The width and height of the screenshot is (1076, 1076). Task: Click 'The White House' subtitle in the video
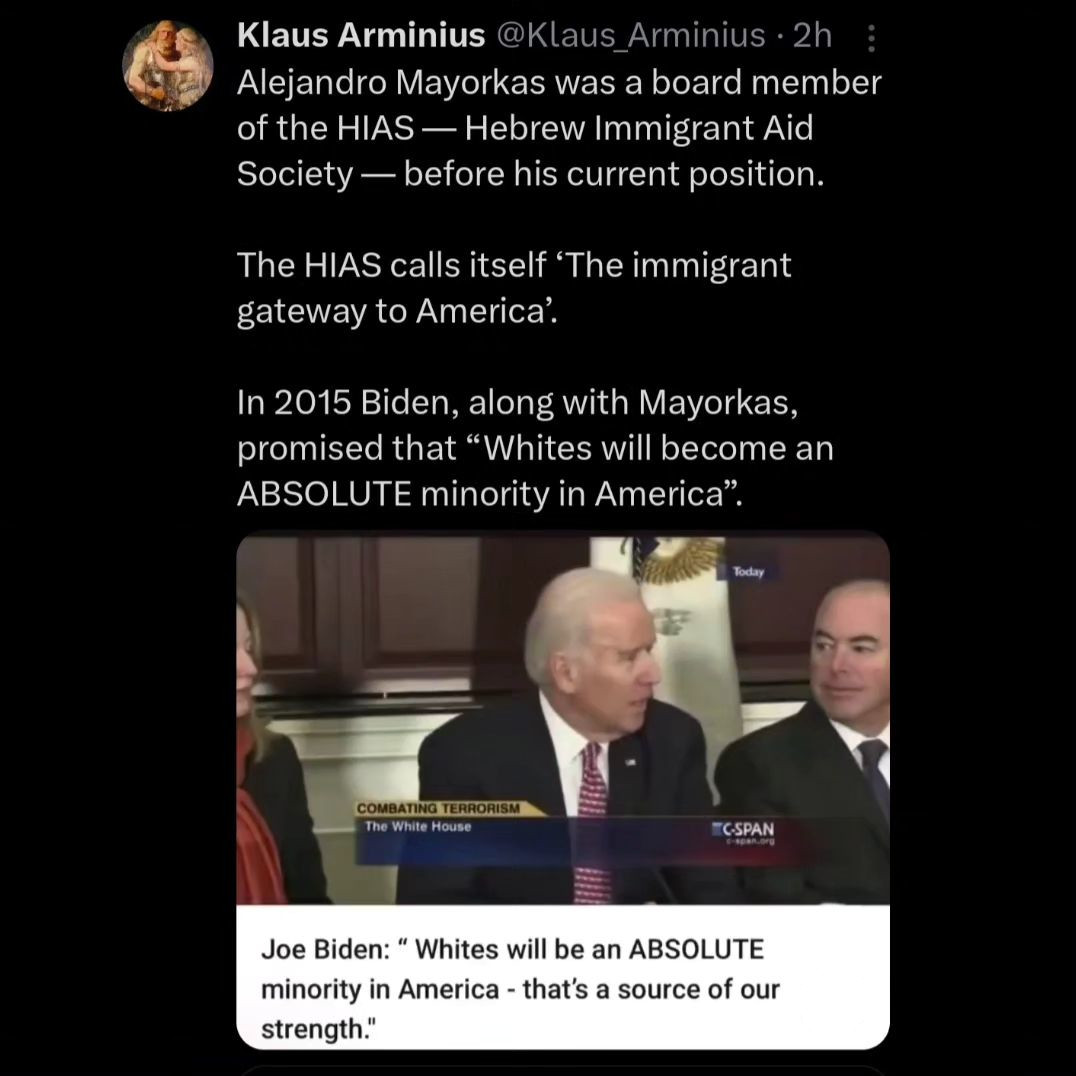(x=418, y=826)
